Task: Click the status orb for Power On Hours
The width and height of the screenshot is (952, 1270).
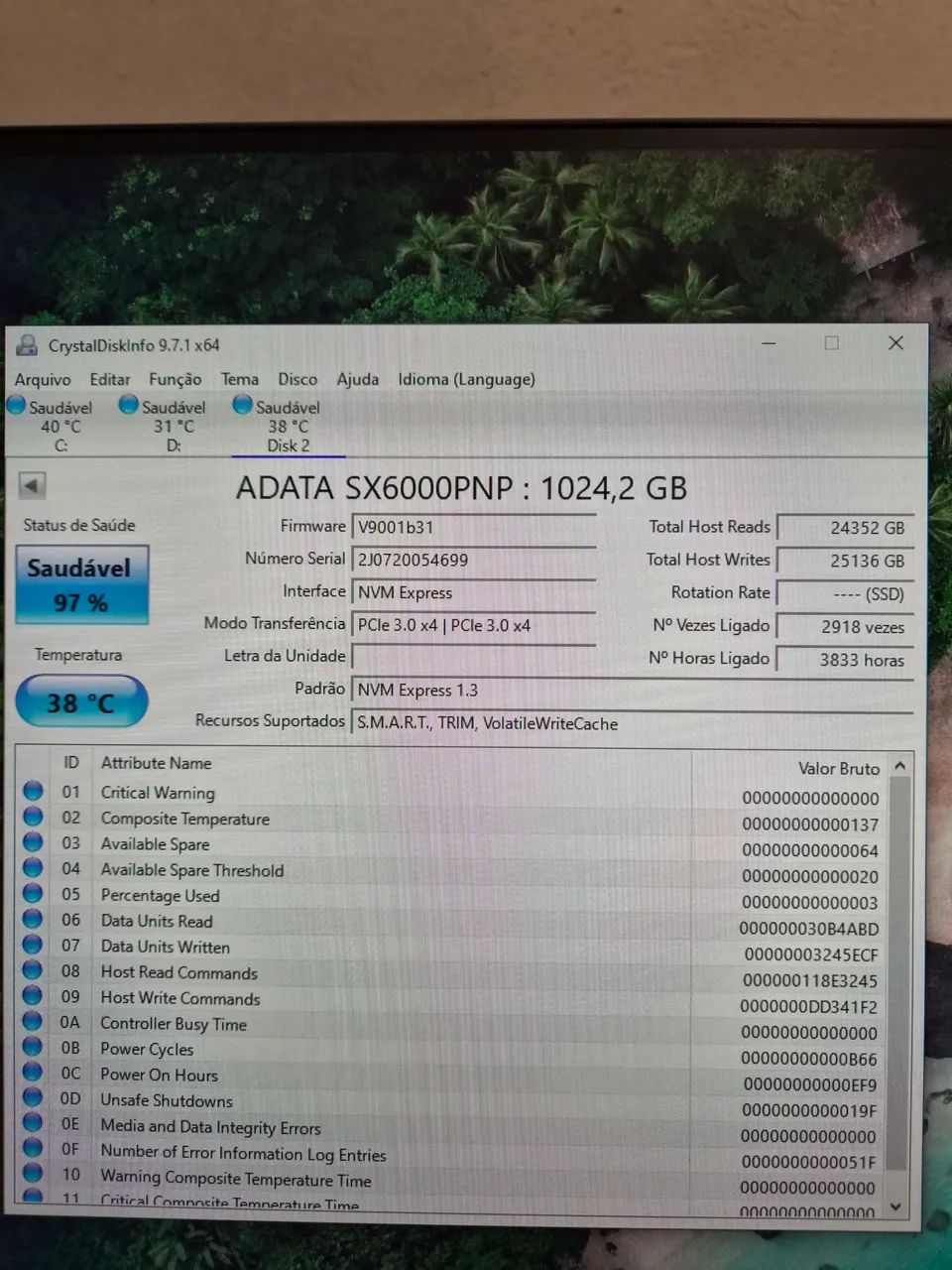Action: coord(33,1073)
